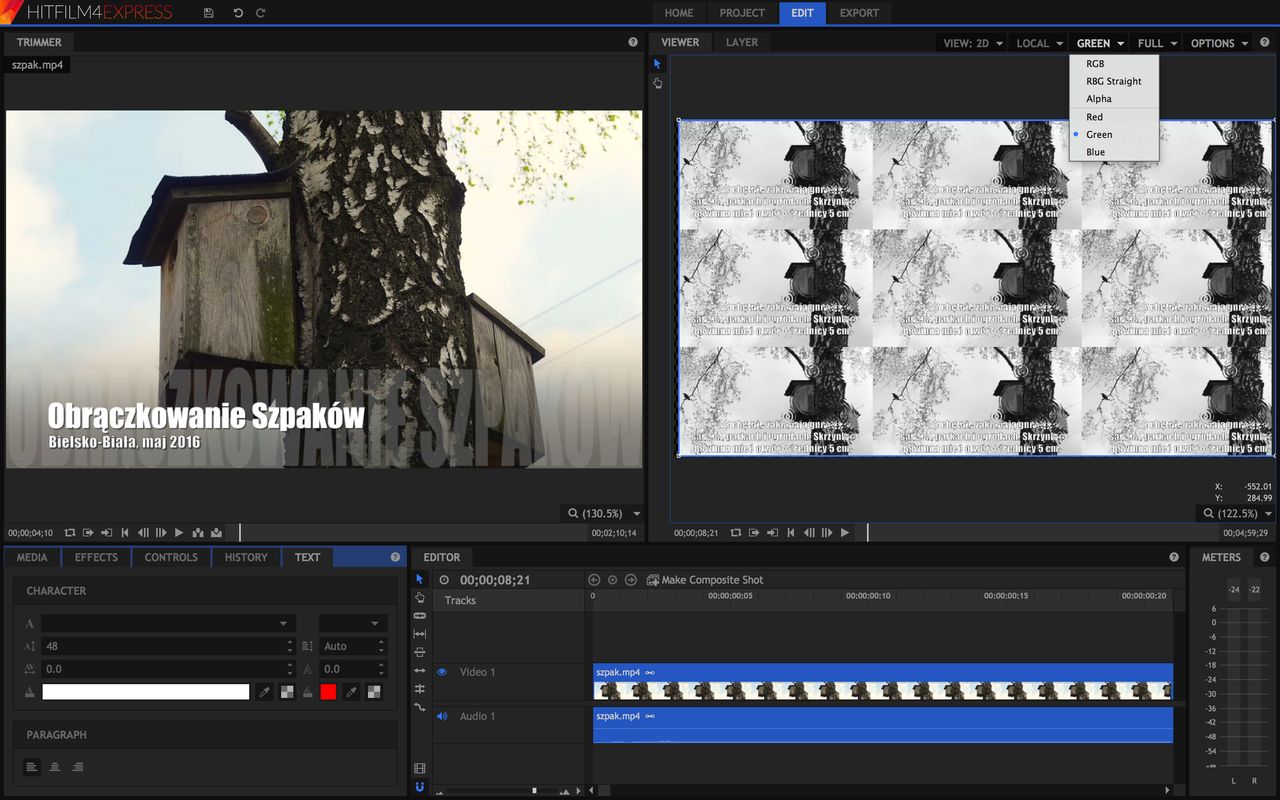Select the Hand tool in the Viewer
This screenshot has height=800, width=1280.
coord(657,83)
